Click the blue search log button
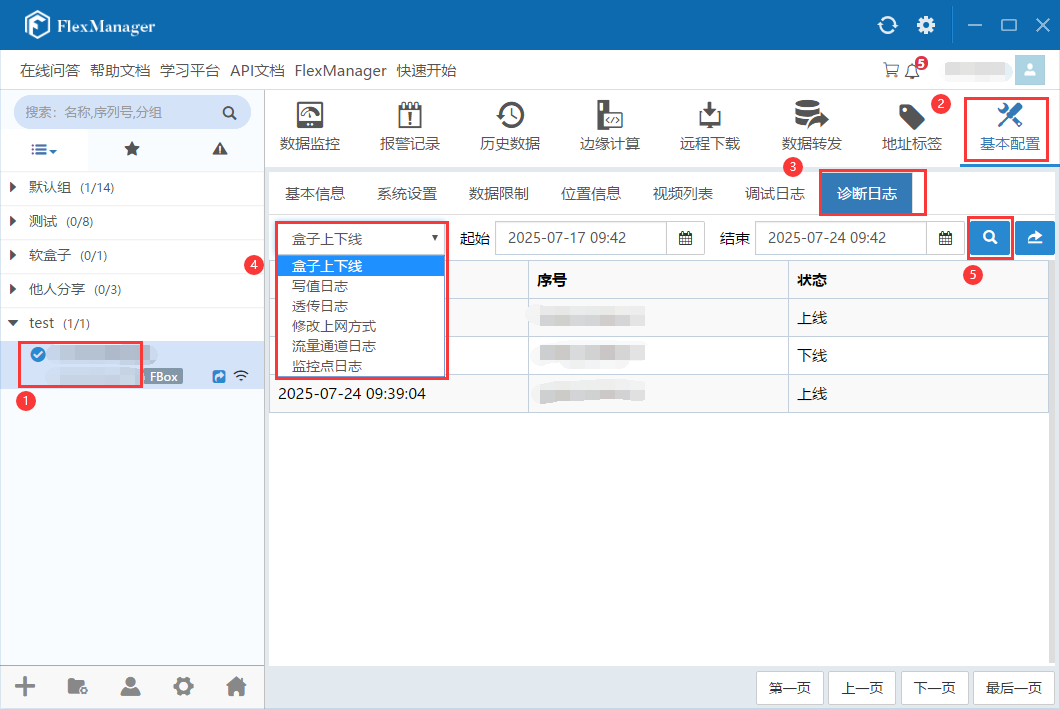This screenshot has height=709, width=1060. (x=990, y=238)
